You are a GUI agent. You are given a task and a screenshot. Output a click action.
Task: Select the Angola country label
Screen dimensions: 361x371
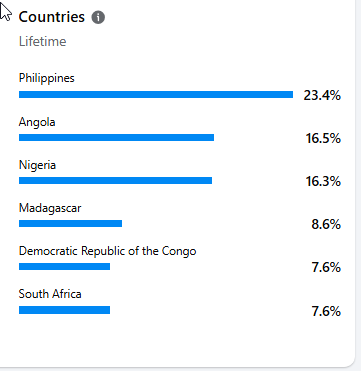pos(37,122)
